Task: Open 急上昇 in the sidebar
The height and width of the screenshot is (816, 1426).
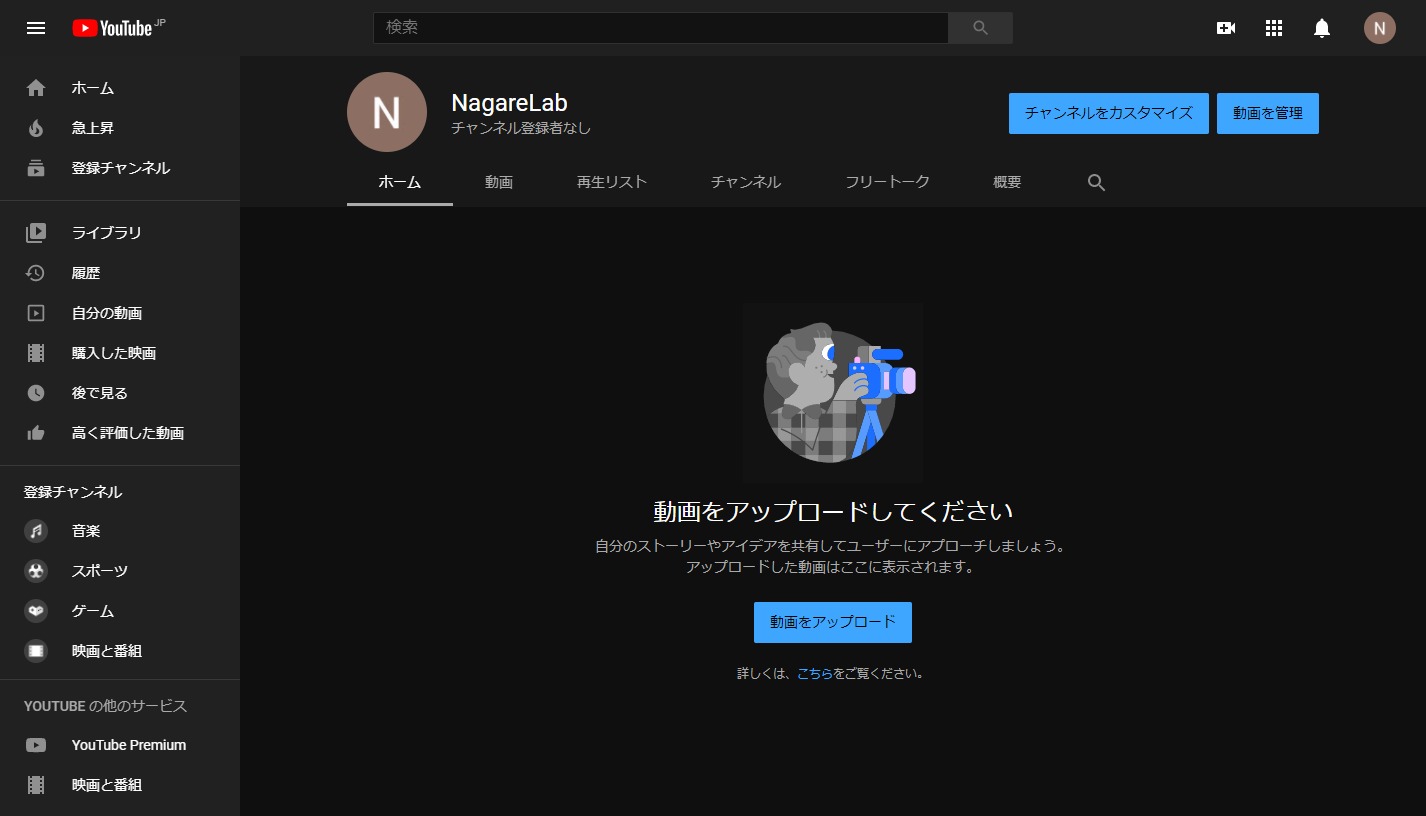Action: [x=120, y=128]
